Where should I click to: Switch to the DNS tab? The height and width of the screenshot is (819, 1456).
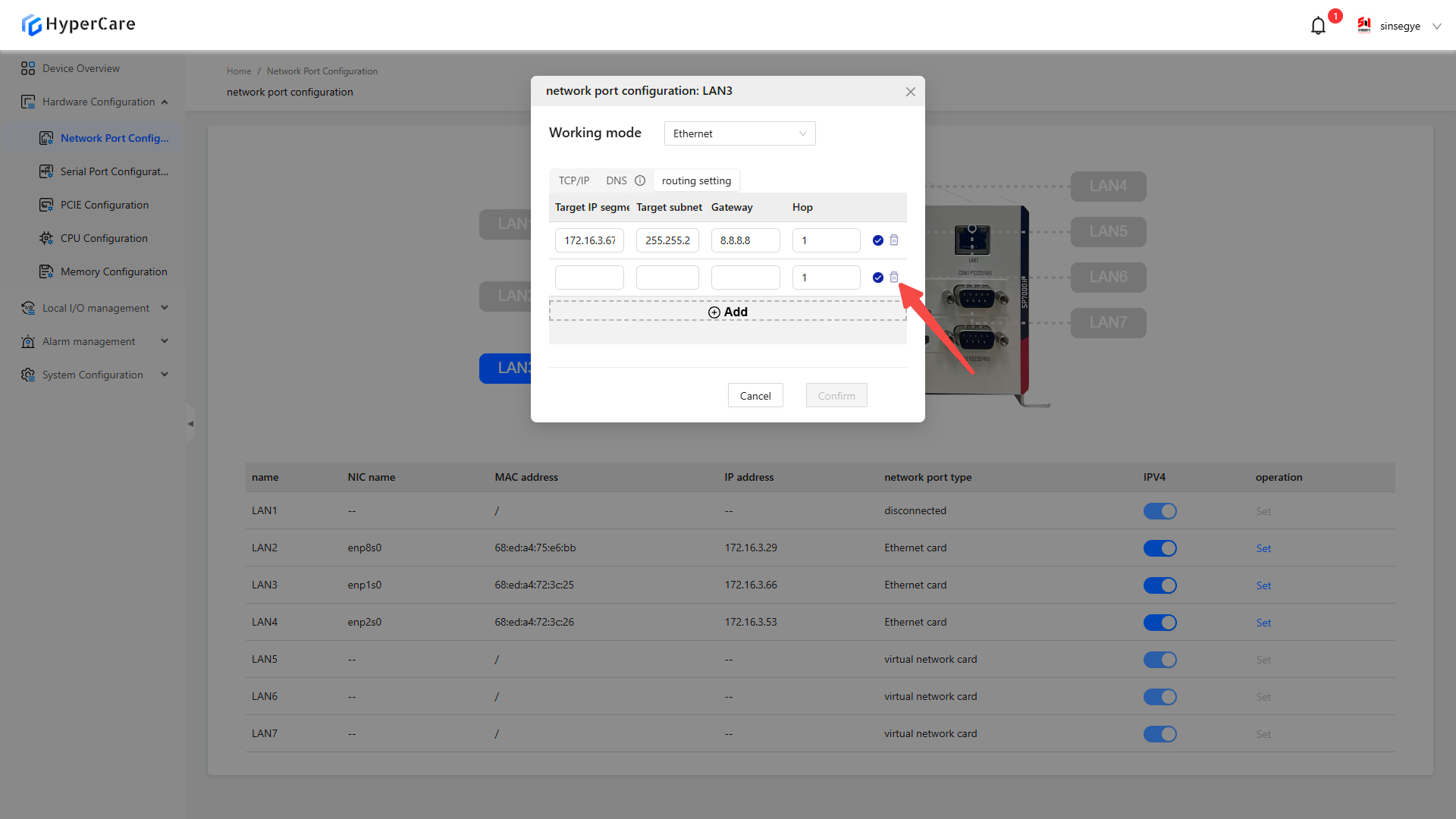click(x=616, y=180)
